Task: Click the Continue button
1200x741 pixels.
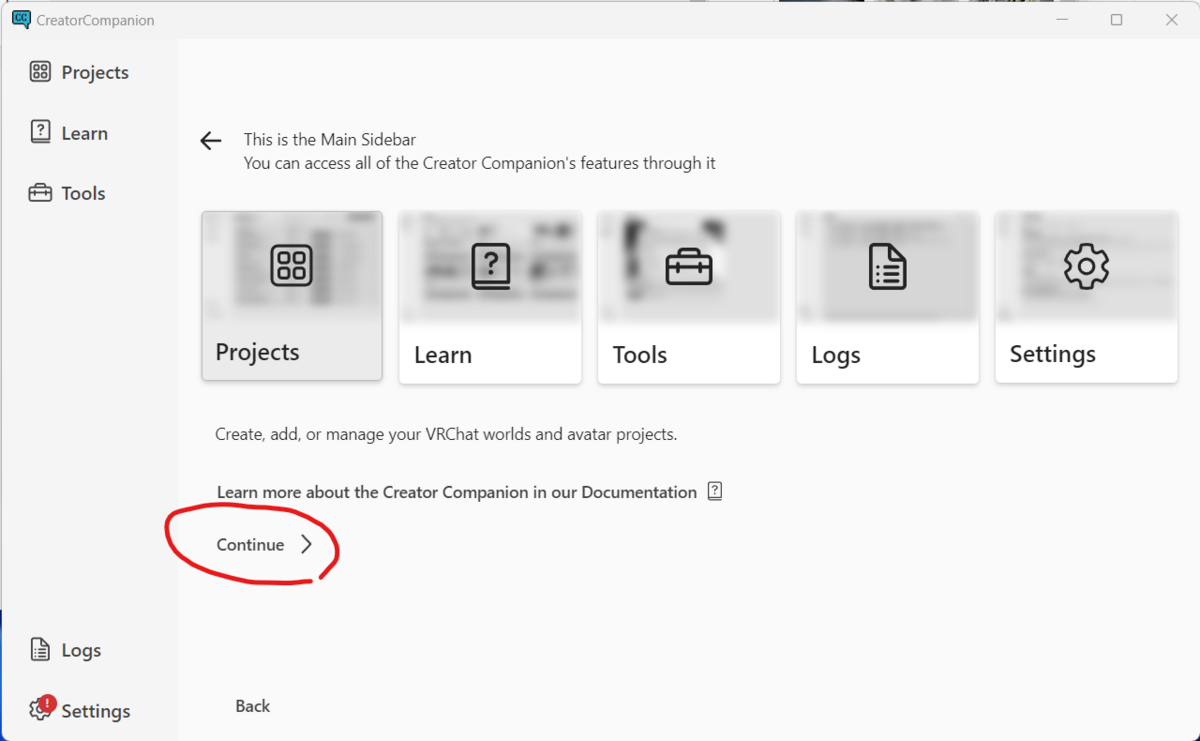Action: pos(264,544)
